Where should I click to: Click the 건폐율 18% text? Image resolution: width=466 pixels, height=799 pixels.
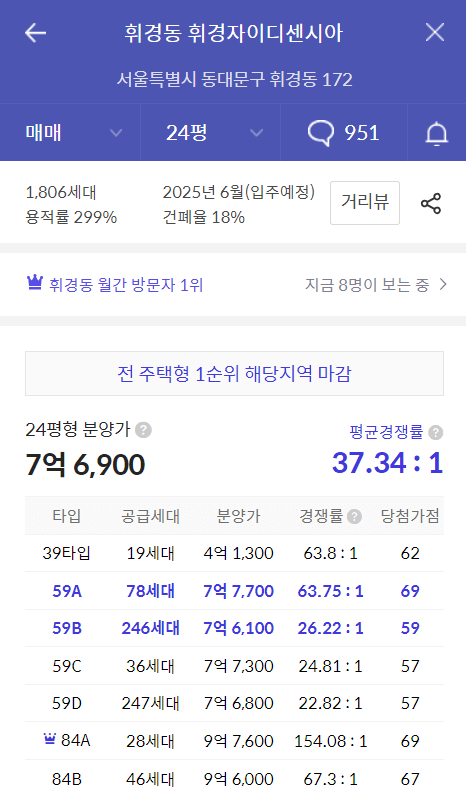tap(204, 217)
